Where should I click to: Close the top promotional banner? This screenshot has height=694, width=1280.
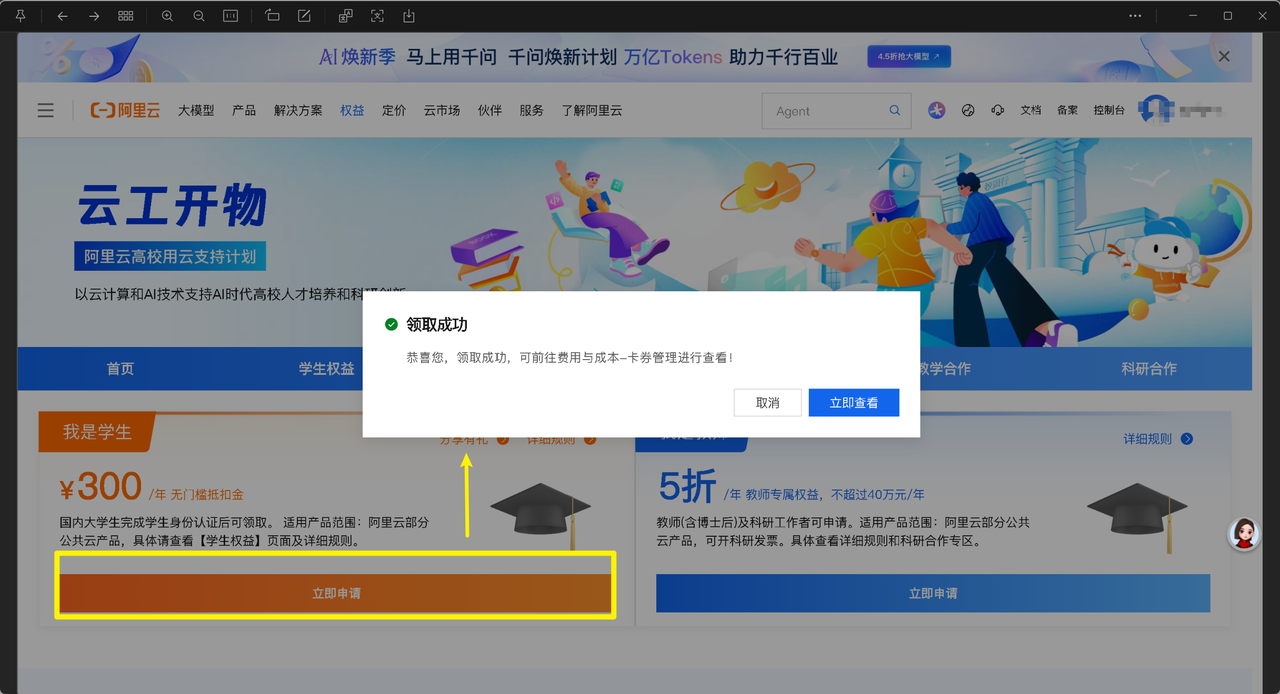(x=1224, y=57)
